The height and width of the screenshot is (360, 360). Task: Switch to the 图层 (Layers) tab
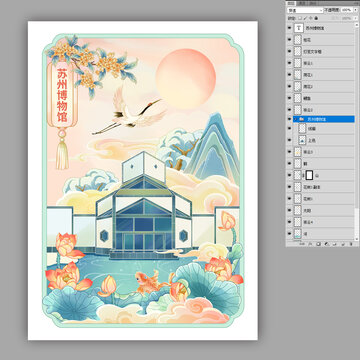(291, 3)
